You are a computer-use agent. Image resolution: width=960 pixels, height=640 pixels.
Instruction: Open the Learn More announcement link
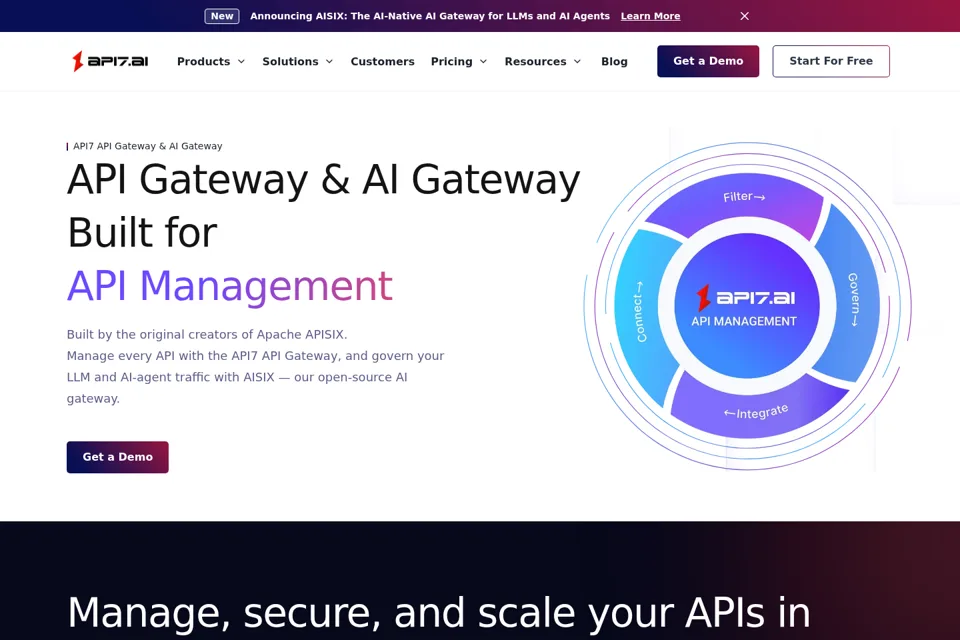(650, 16)
